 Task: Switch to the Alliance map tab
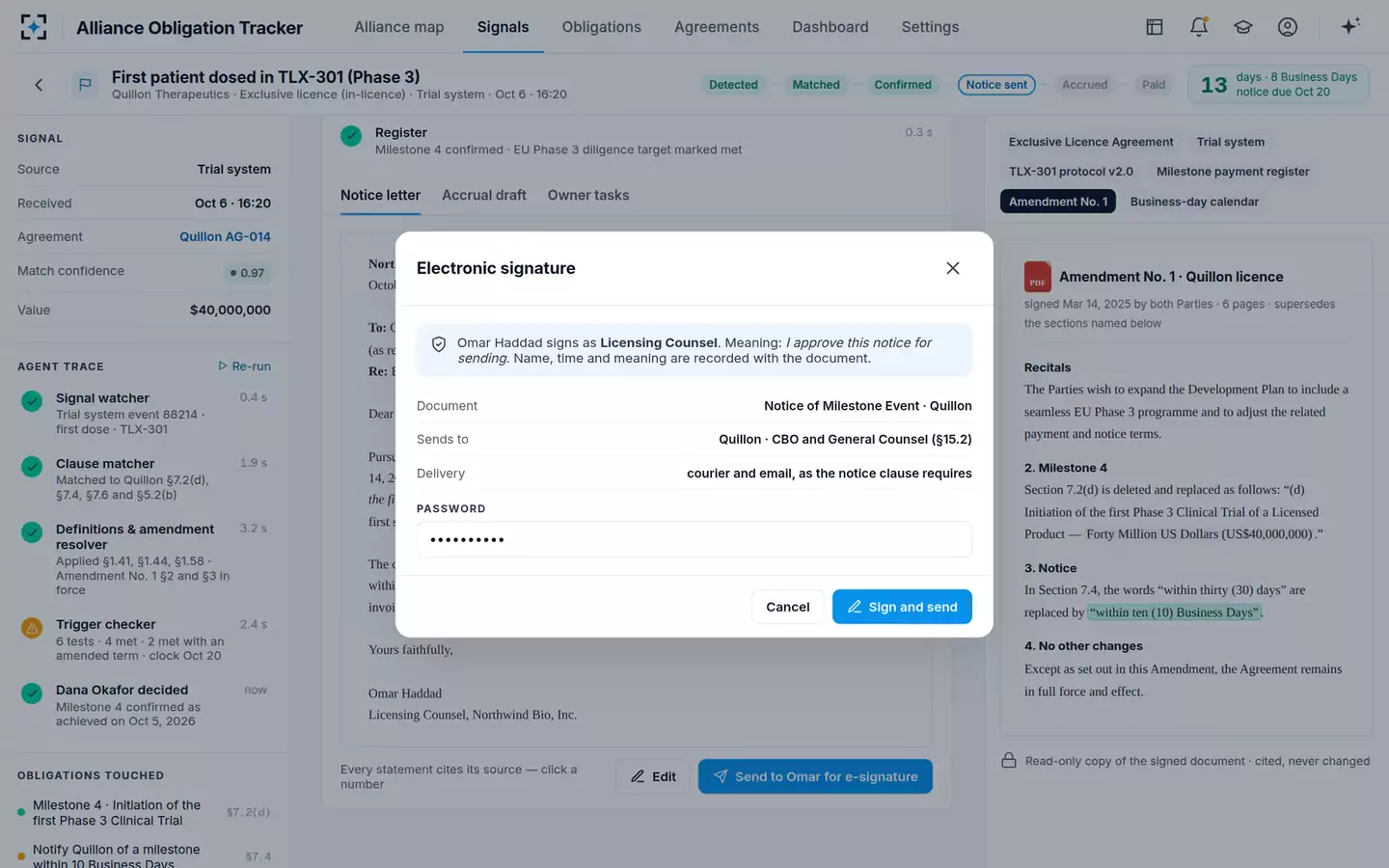399,27
